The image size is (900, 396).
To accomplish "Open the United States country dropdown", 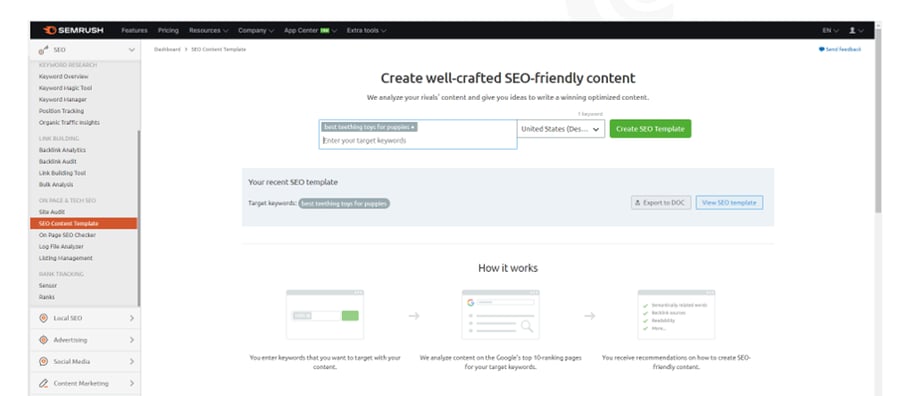I will [x=561, y=129].
